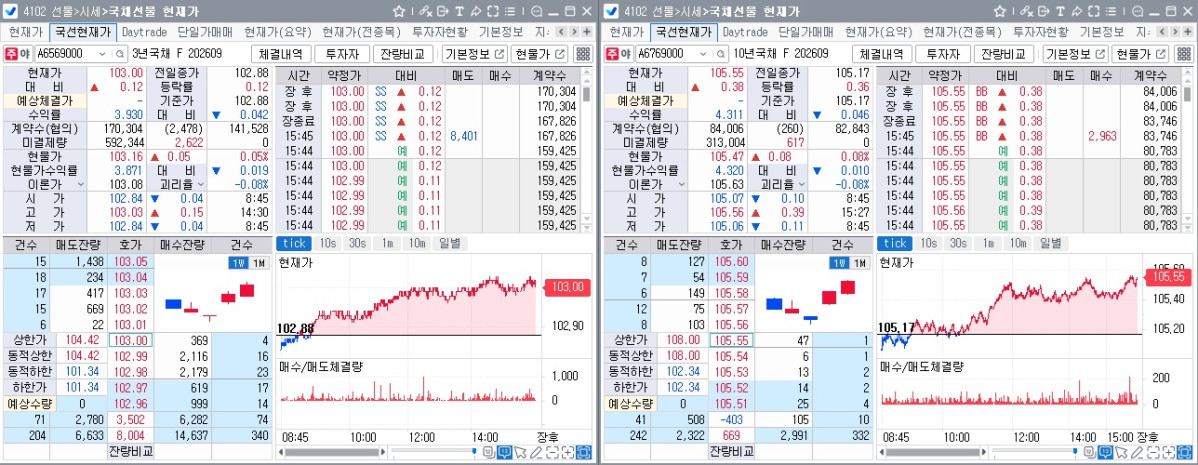Select 일별 interval on right chart
Viewport: 1198px width, 465px height.
[1051, 243]
